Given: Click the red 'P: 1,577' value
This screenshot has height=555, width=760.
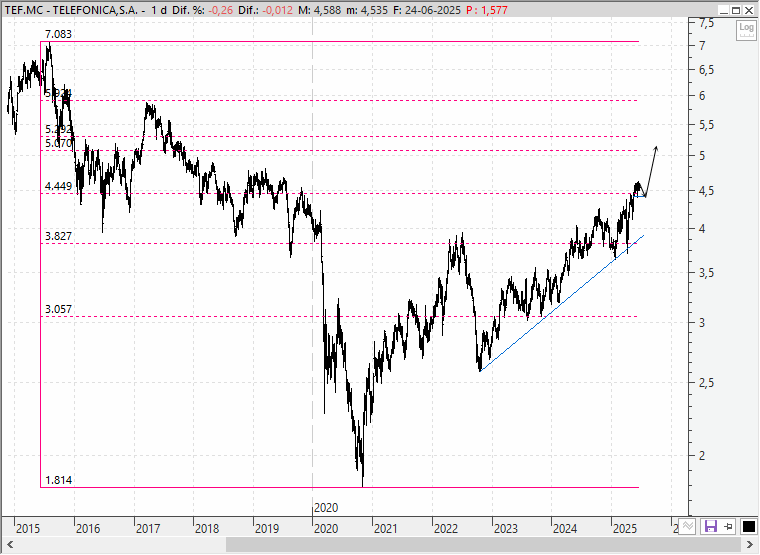Looking at the screenshot, I should [487, 10].
